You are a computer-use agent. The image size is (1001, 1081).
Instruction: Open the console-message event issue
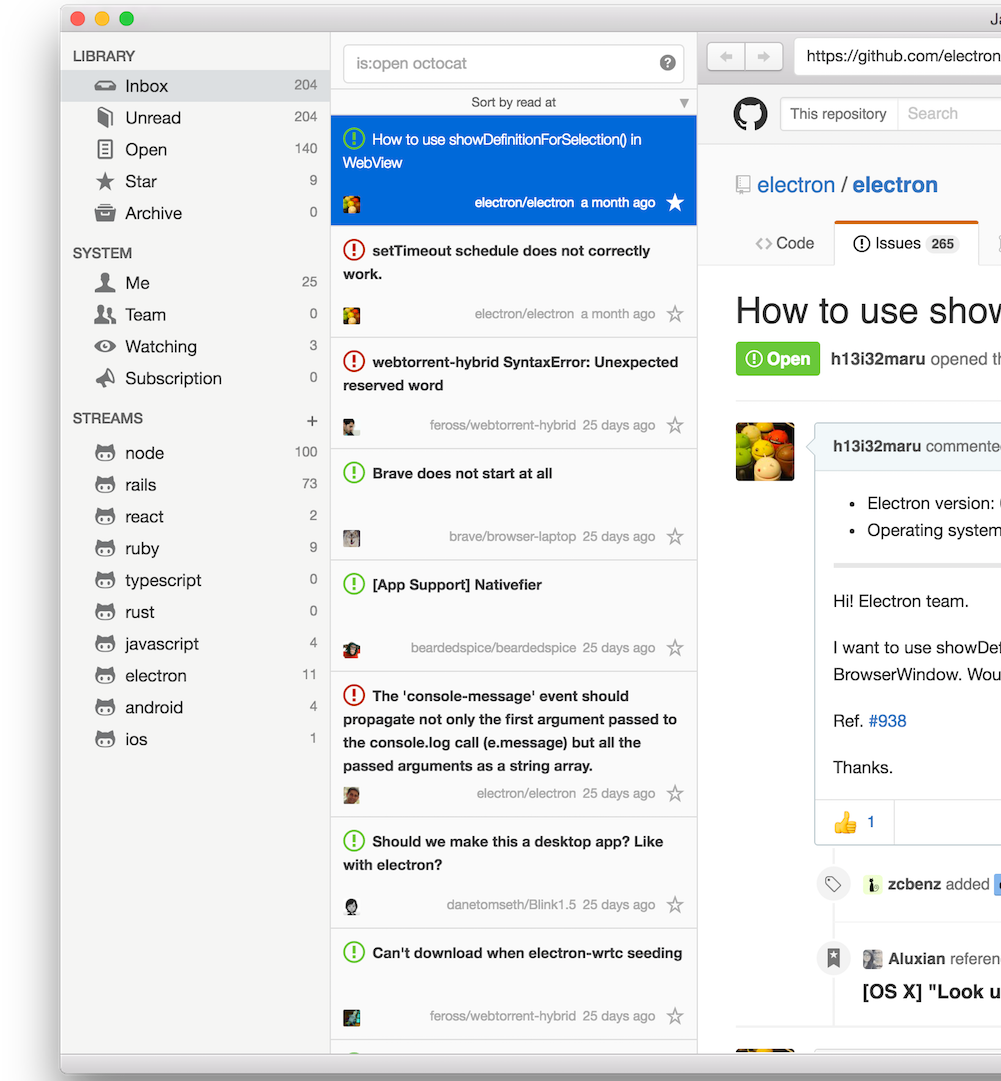[x=514, y=745]
